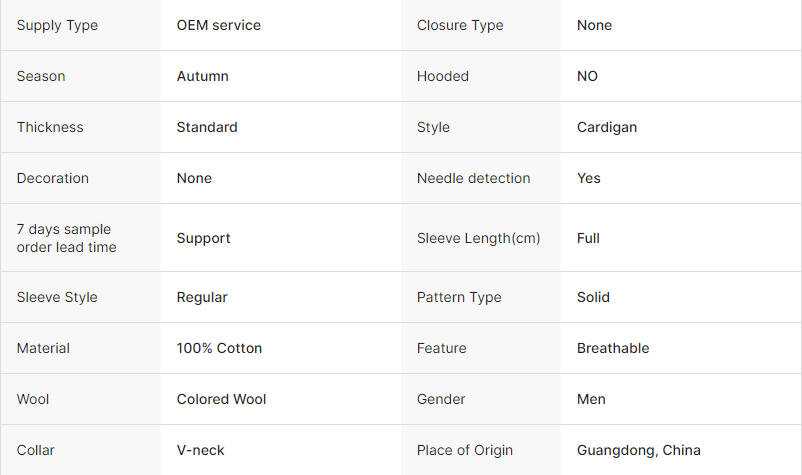Click the Supply Type label cell
The height and width of the screenshot is (475, 802).
click(57, 25)
